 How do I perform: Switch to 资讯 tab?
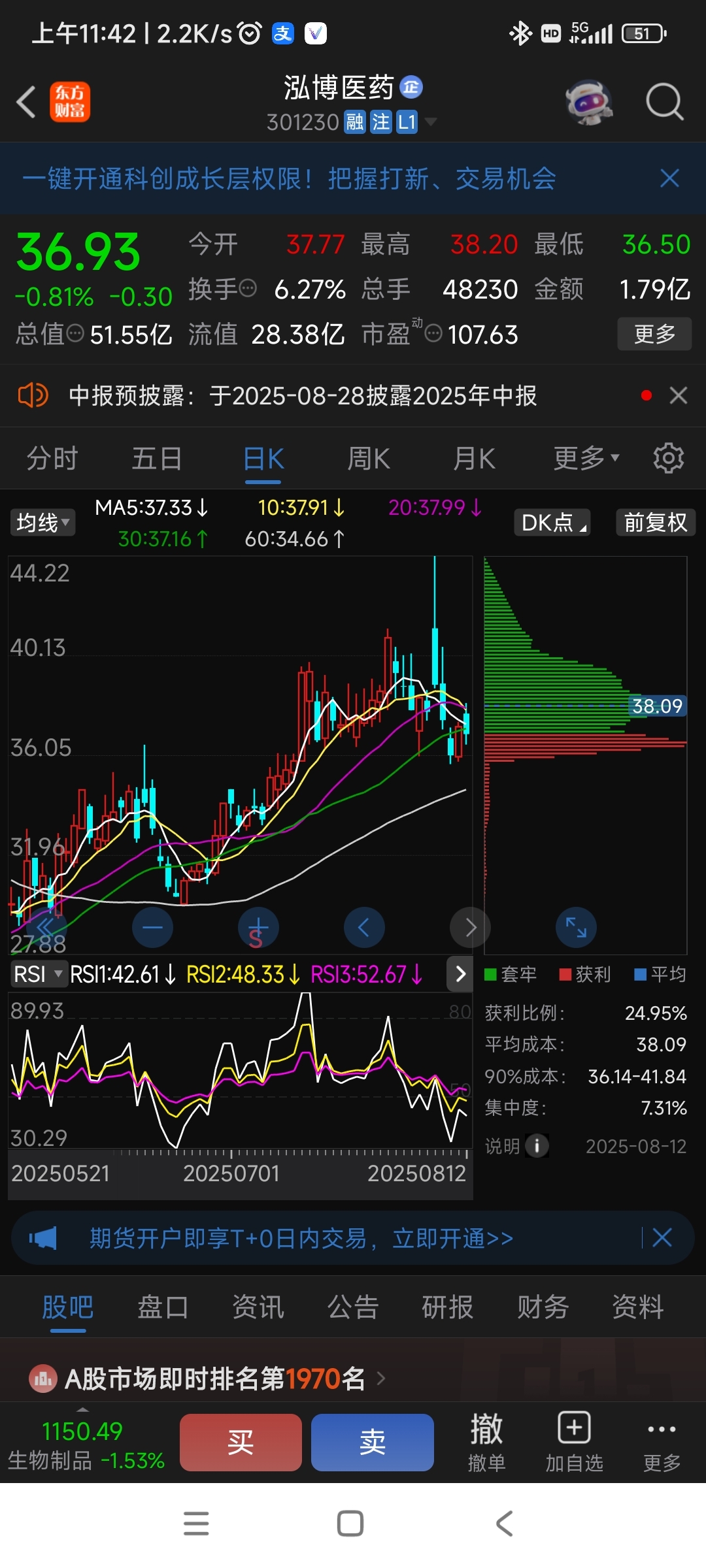click(258, 1307)
